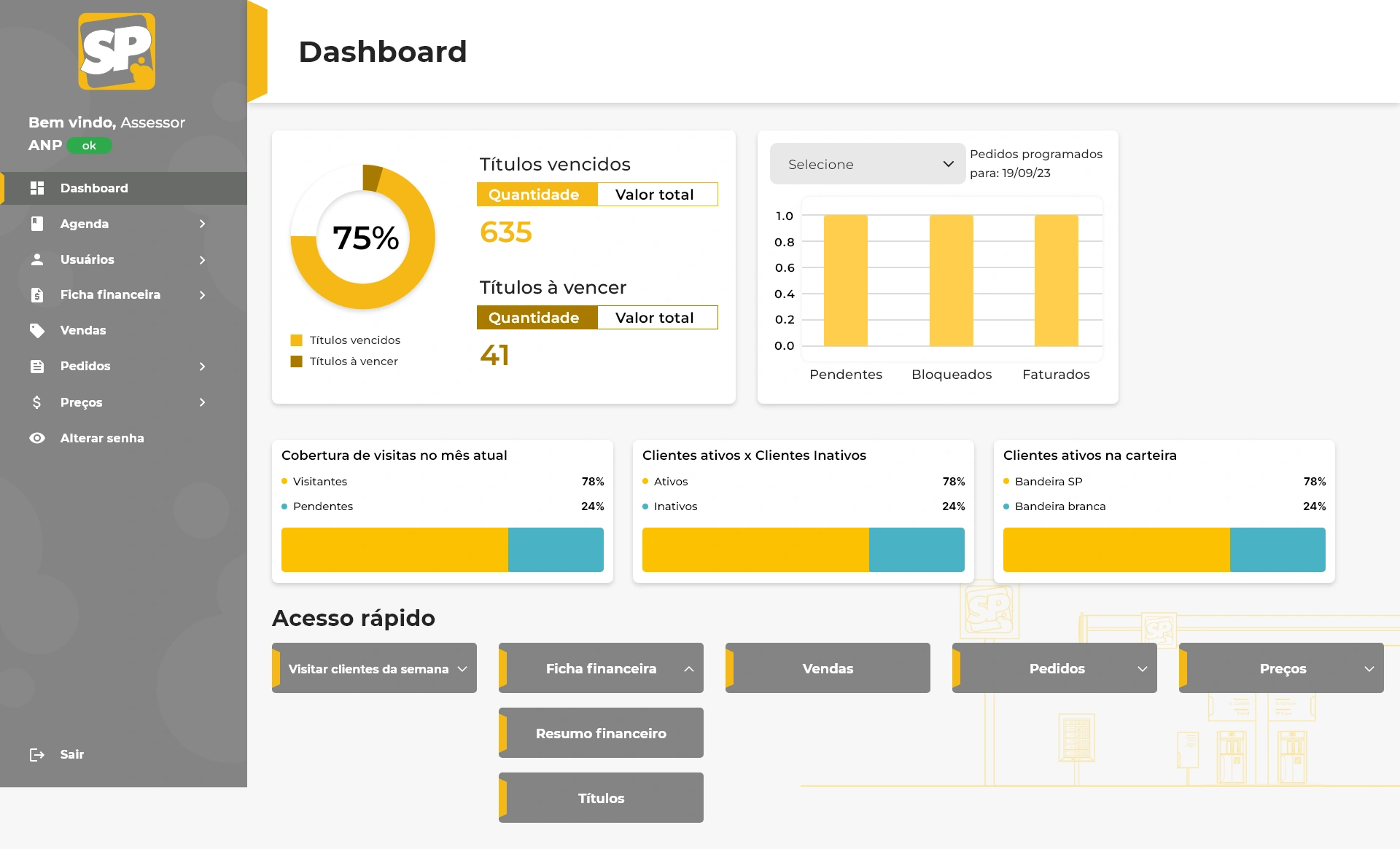Switch Títulos vencidos to Valor total
This screenshot has height=849, width=1400.
656,195
